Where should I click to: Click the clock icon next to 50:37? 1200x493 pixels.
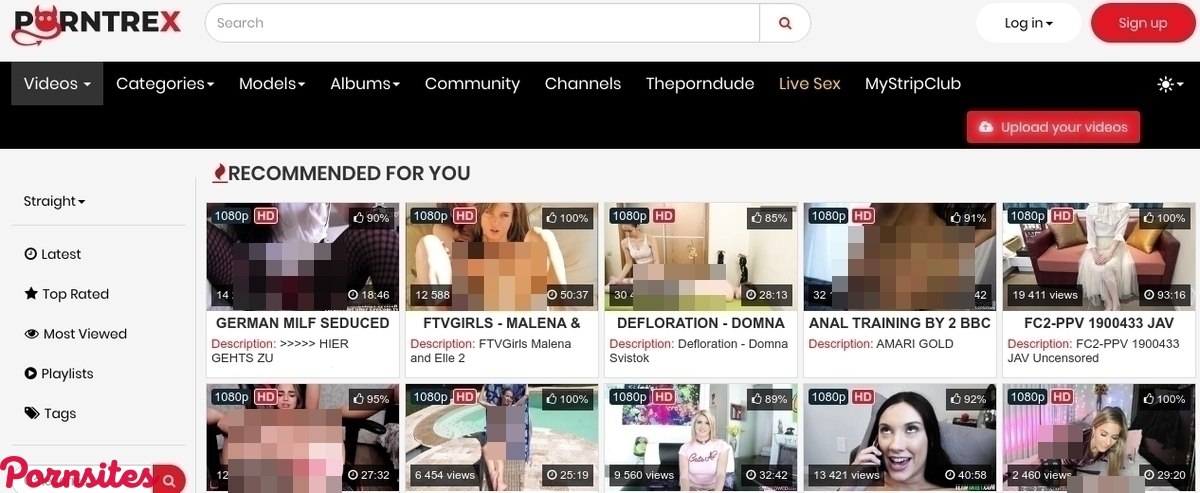click(x=552, y=295)
